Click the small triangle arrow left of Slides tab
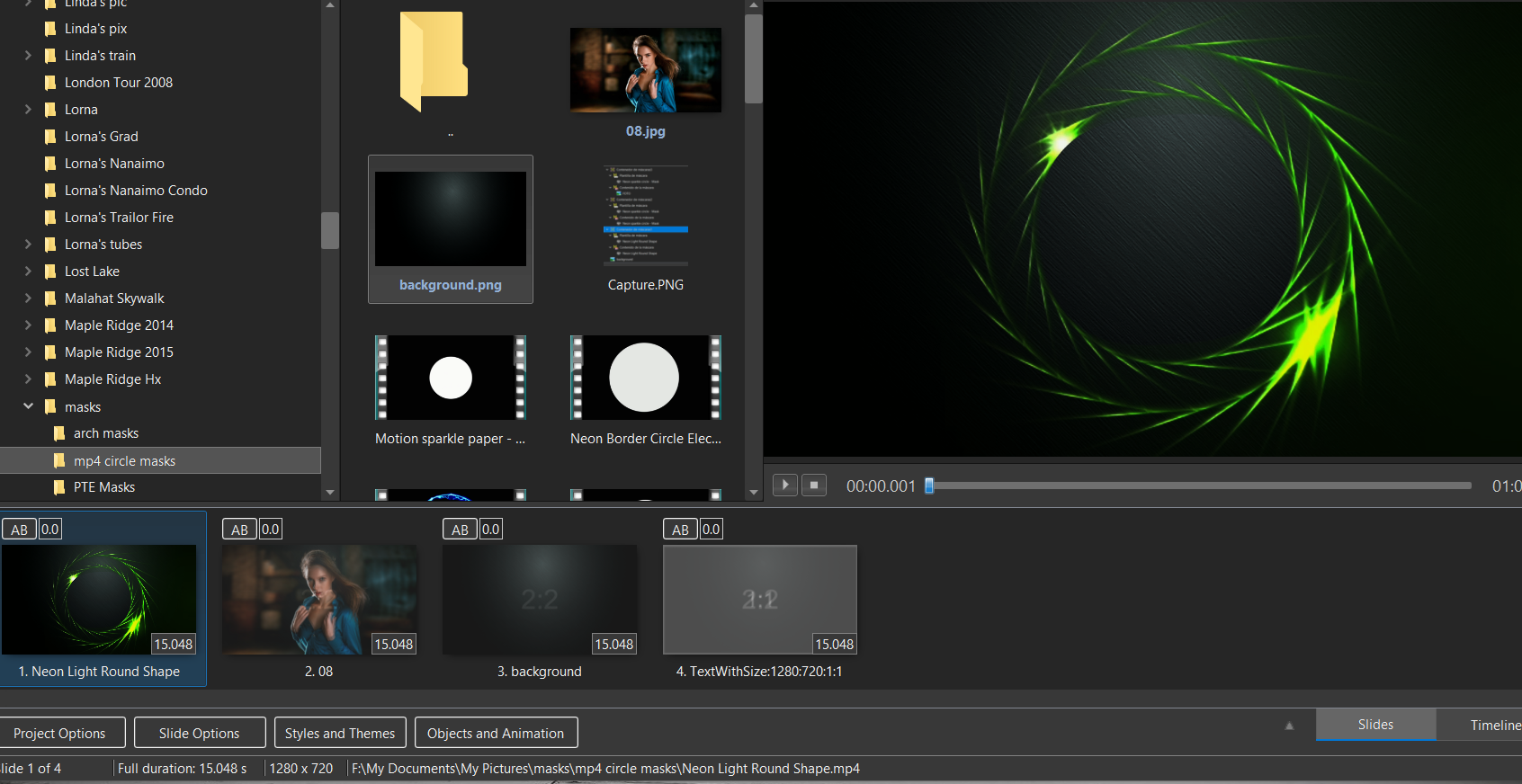 [x=1289, y=726]
